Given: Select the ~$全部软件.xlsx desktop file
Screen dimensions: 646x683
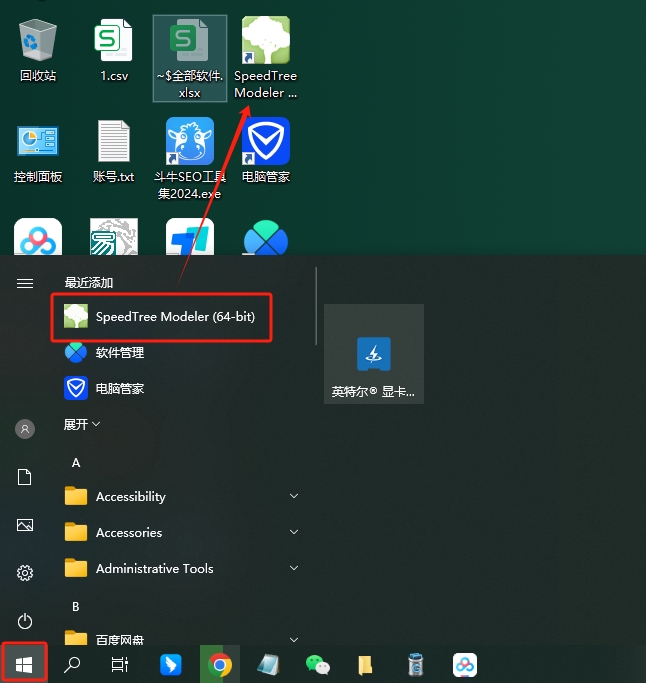Looking at the screenshot, I should coord(189,58).
